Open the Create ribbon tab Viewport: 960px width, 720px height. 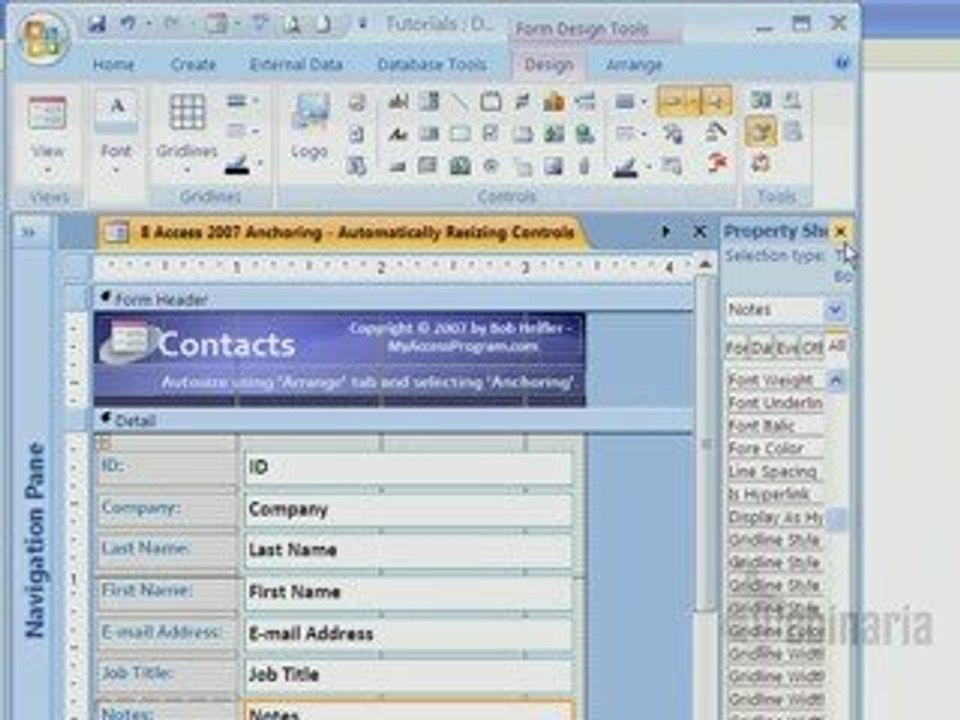pos(193,64)
